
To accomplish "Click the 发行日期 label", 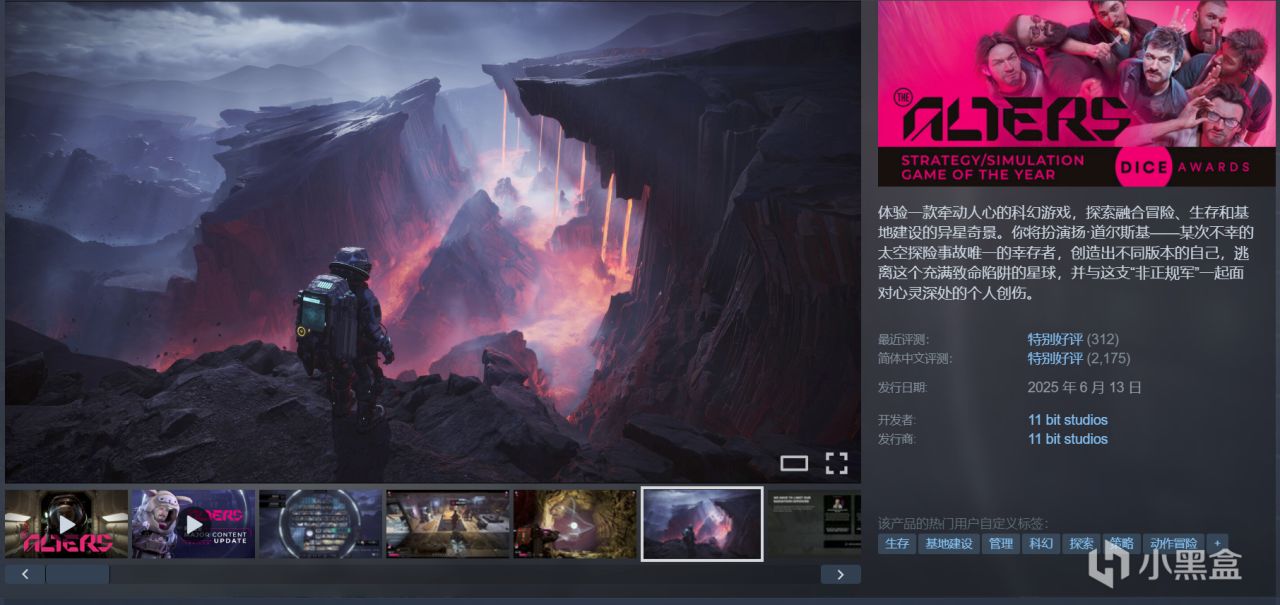I will [903, 387].
